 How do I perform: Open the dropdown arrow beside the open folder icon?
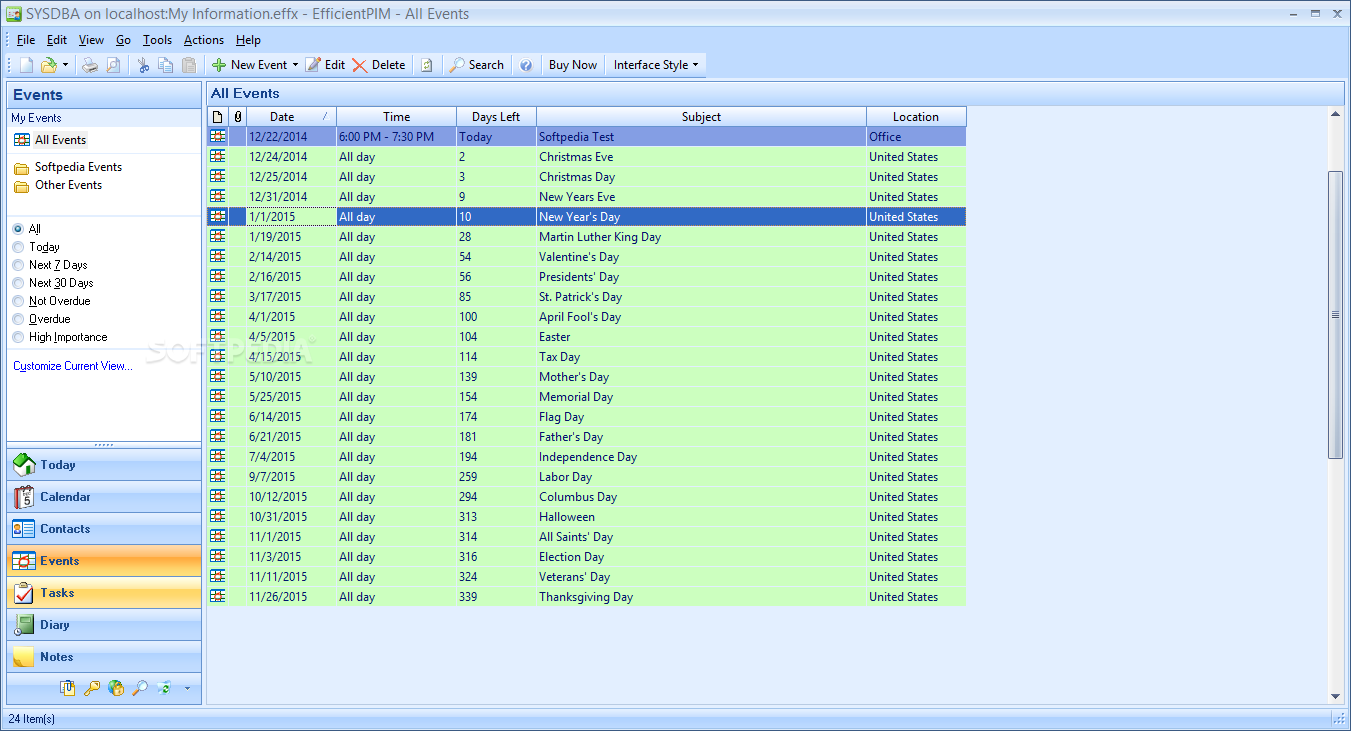pos(65,65)
